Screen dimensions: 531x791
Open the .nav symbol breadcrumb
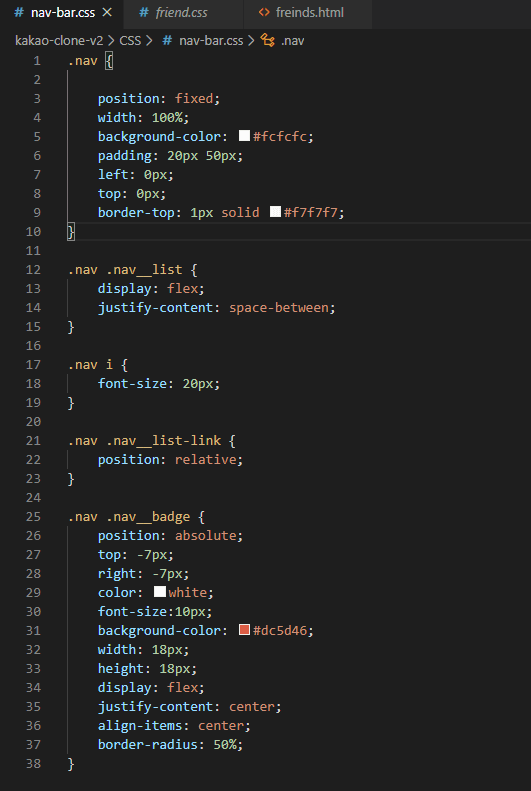point(292,40)
